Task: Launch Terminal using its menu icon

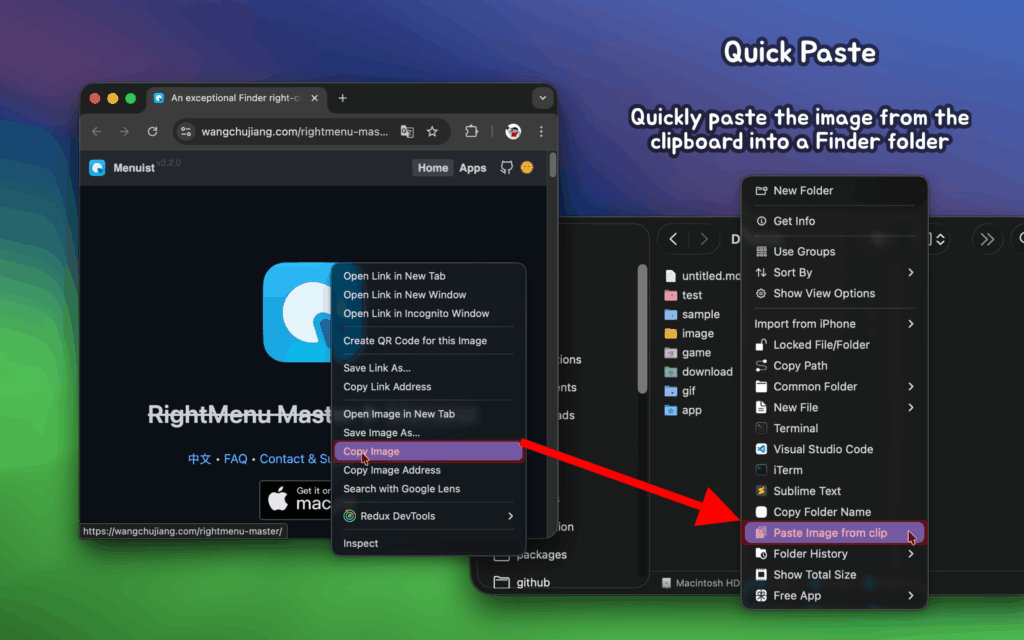Action: [761, 428]
